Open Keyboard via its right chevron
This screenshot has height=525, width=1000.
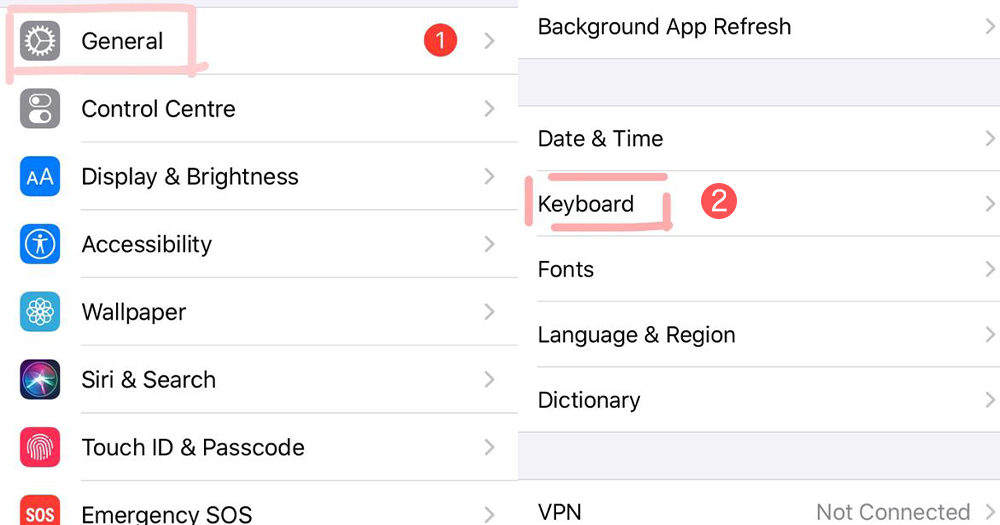[x=989, y=204]
